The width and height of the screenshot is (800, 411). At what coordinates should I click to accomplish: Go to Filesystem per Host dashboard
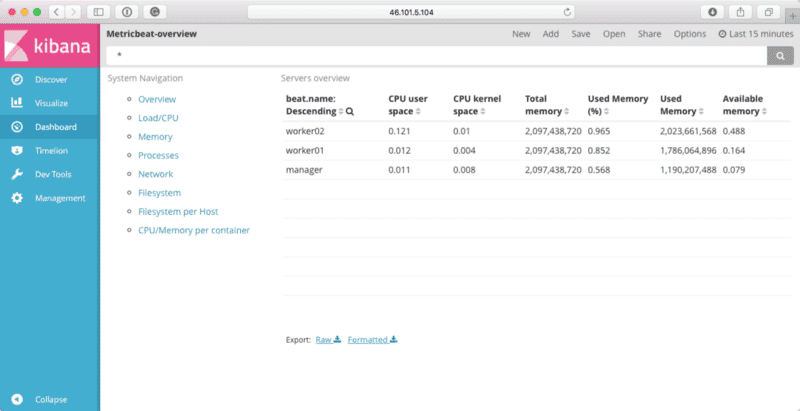177,211
